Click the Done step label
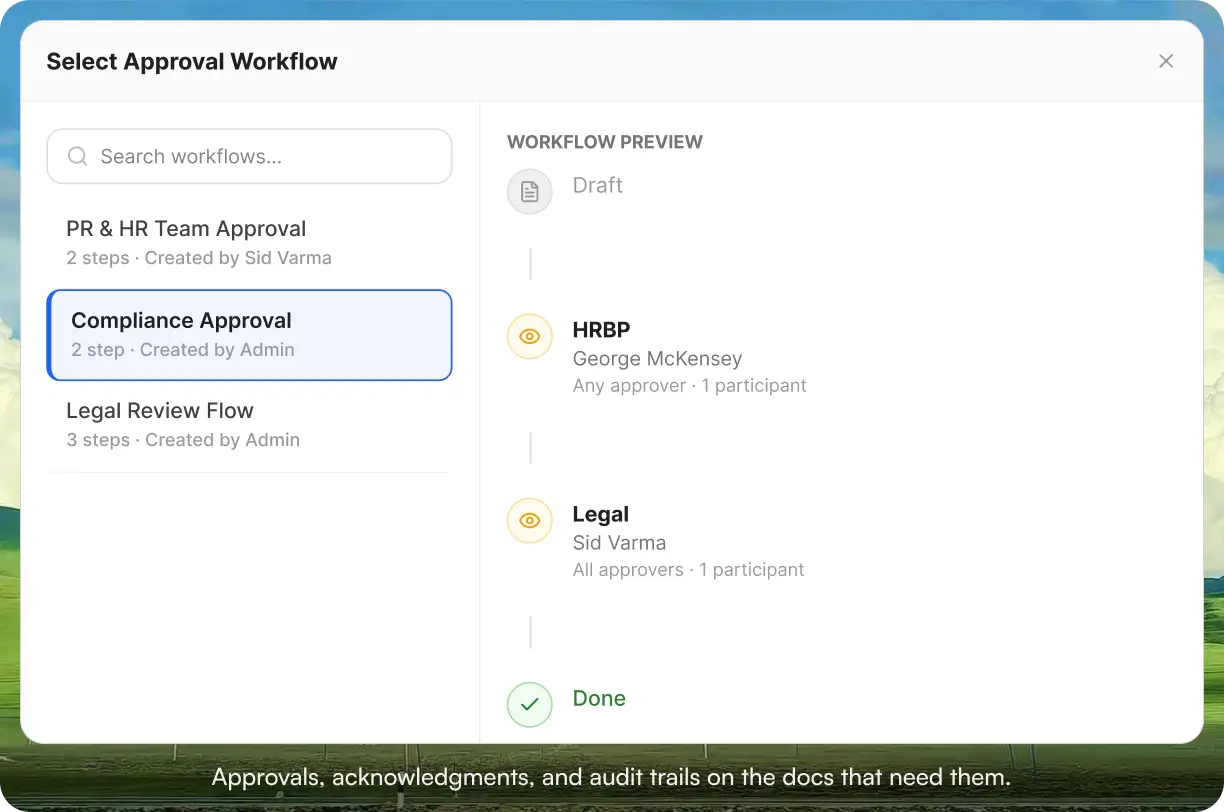Image resolution: width=1224 pixels, height=812 pixels. click(599, 698)
